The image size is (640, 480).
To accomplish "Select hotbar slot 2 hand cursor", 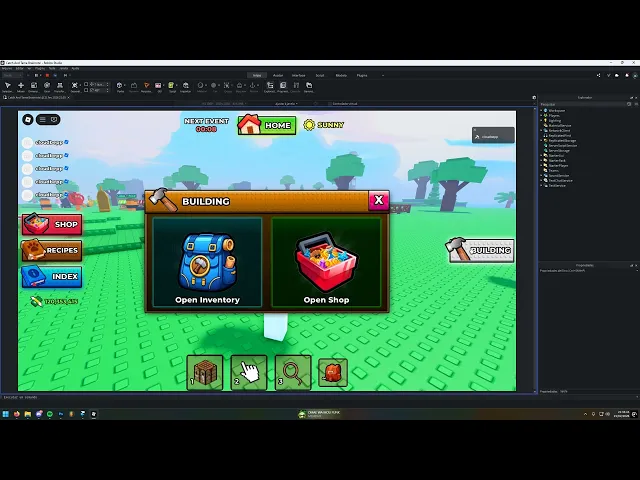I will [249, 372].
